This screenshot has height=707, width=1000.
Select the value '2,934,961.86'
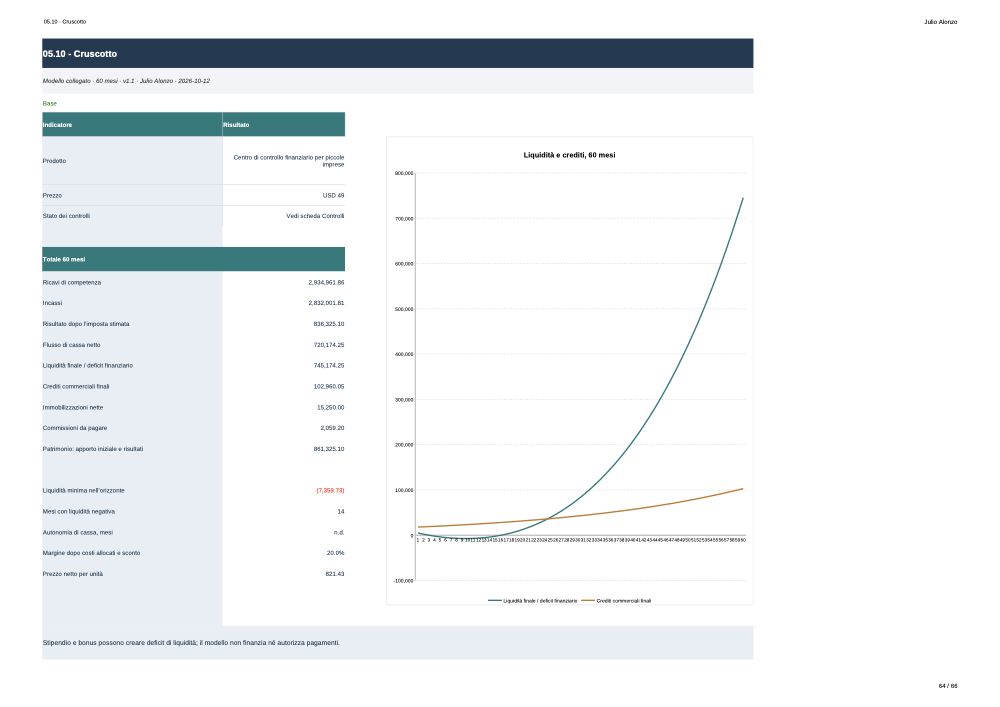coord(326,282)
